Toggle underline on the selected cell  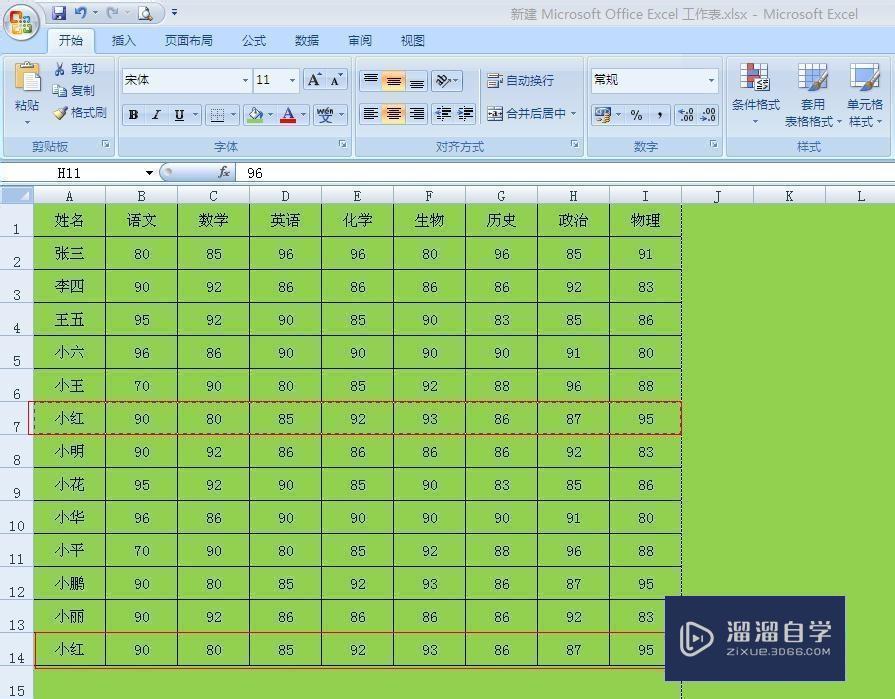click(x=177, y=114)
